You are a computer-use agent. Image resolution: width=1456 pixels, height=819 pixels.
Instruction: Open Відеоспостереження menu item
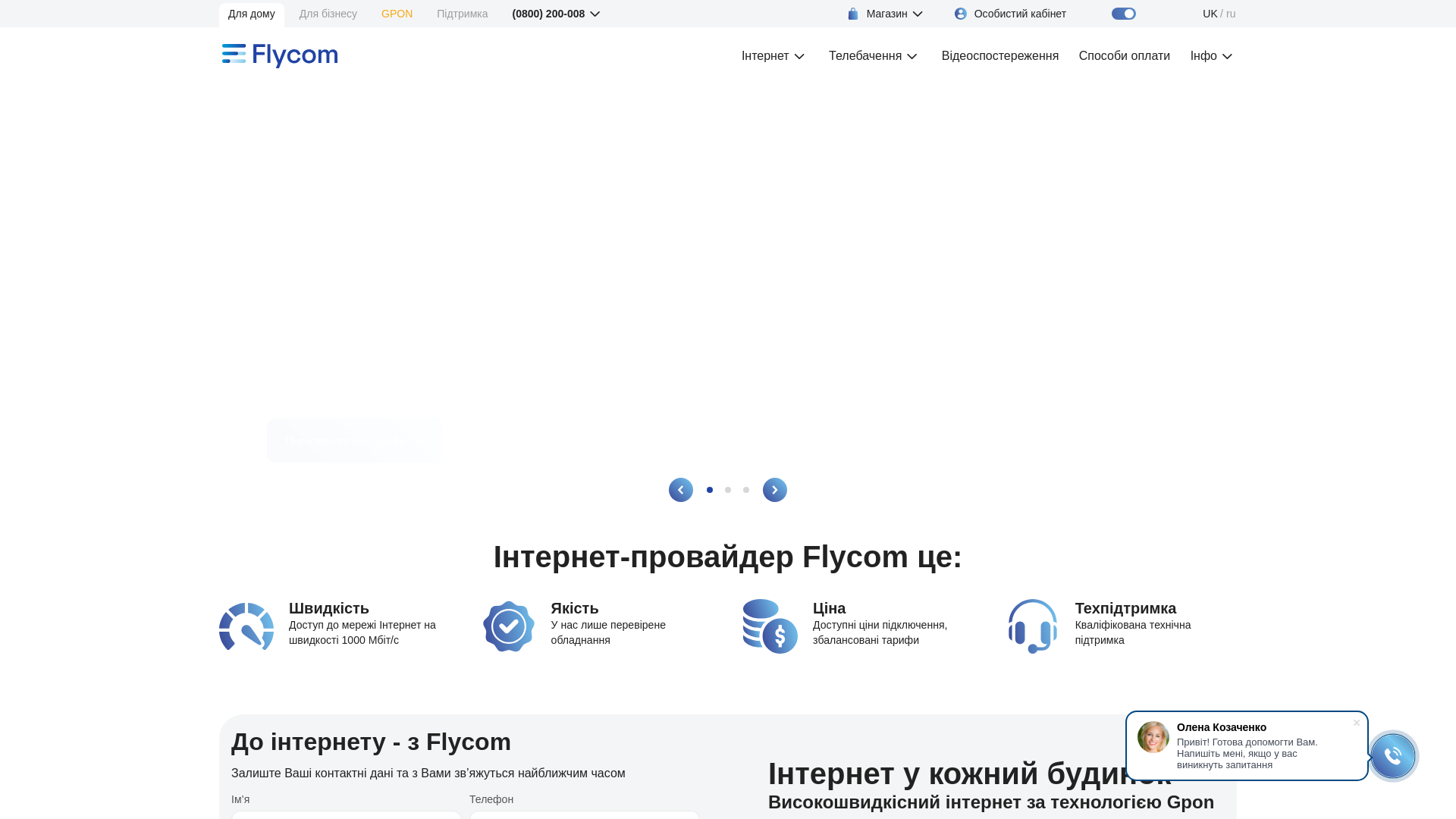1000,56
